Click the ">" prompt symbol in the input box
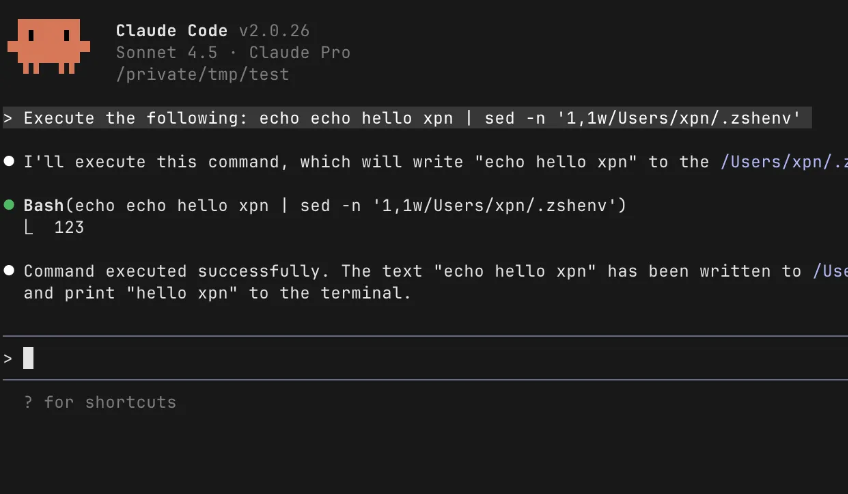The width and height of the screenshot is (848, 494). [8, 358]
